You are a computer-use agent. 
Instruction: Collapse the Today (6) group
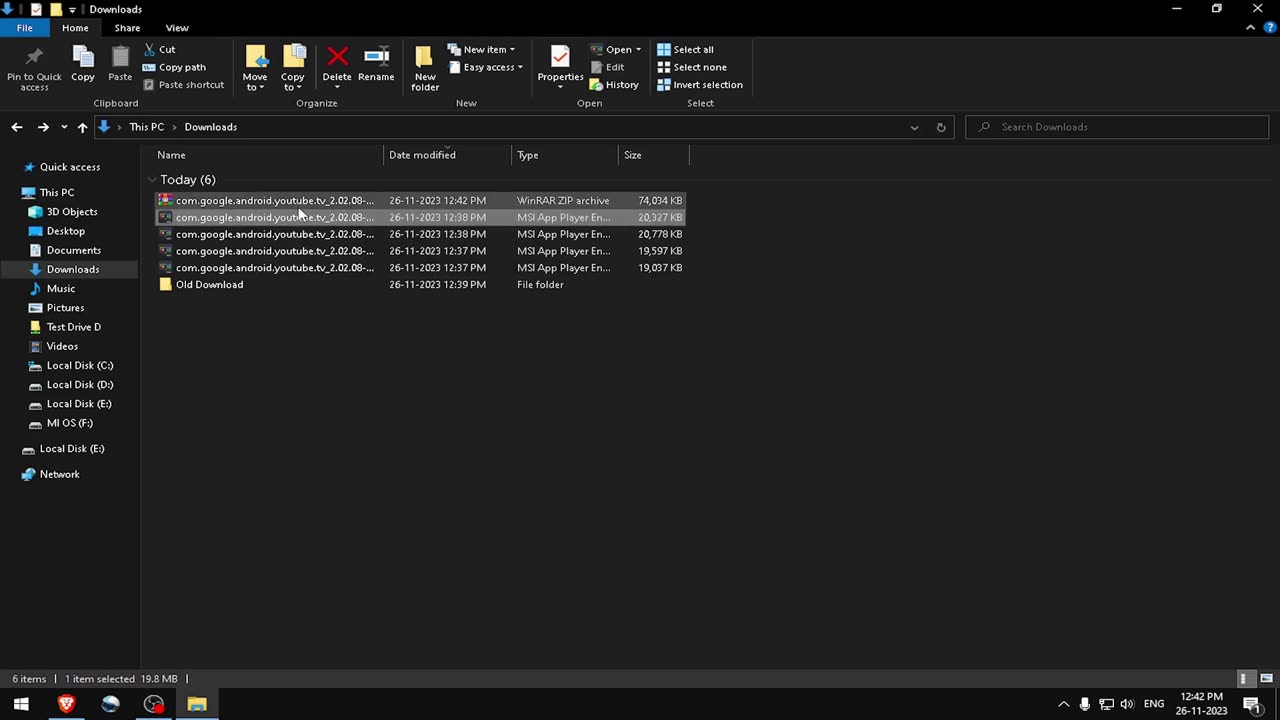pos(152,180)
